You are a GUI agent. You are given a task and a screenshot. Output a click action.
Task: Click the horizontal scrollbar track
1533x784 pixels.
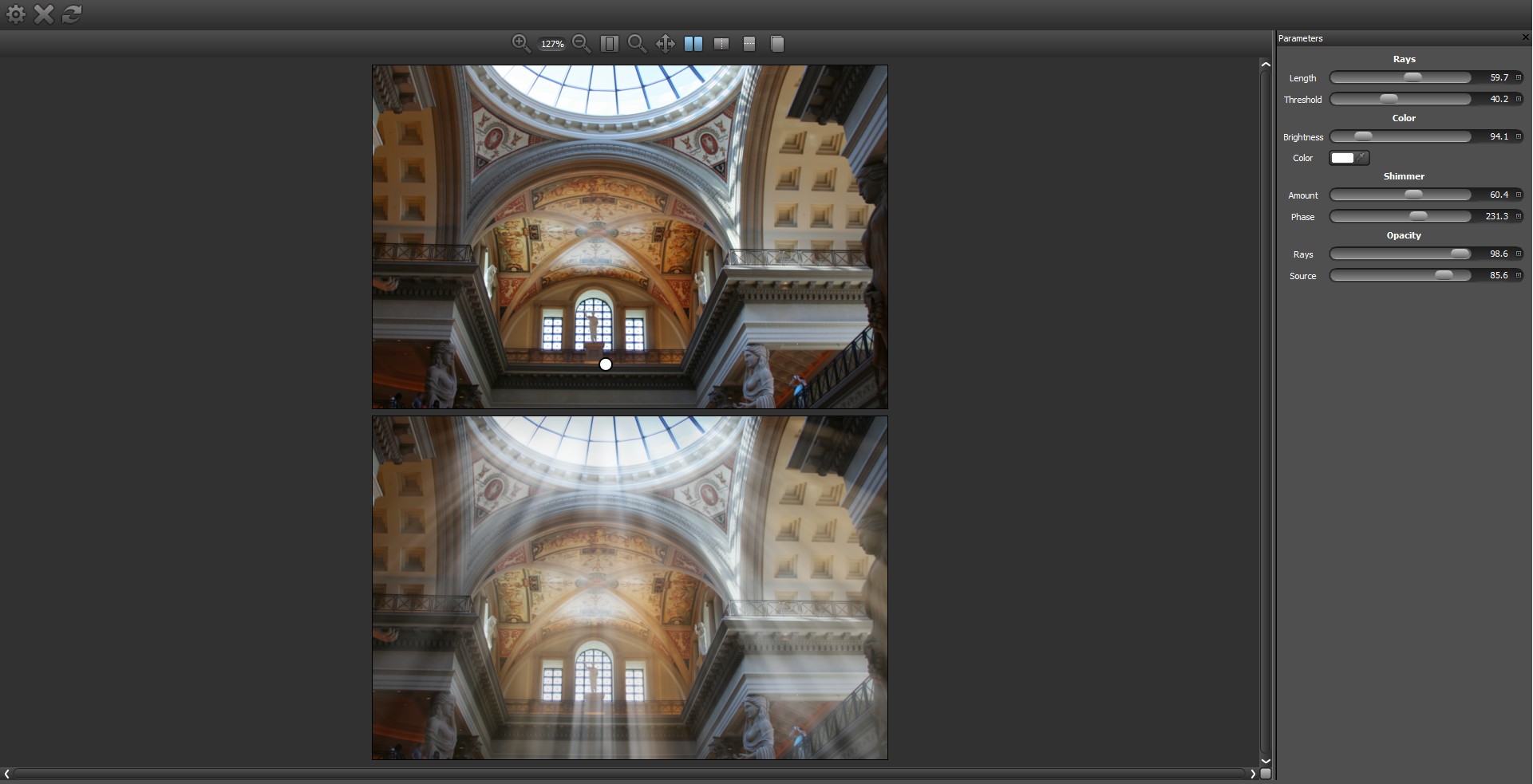click(630, 774)
